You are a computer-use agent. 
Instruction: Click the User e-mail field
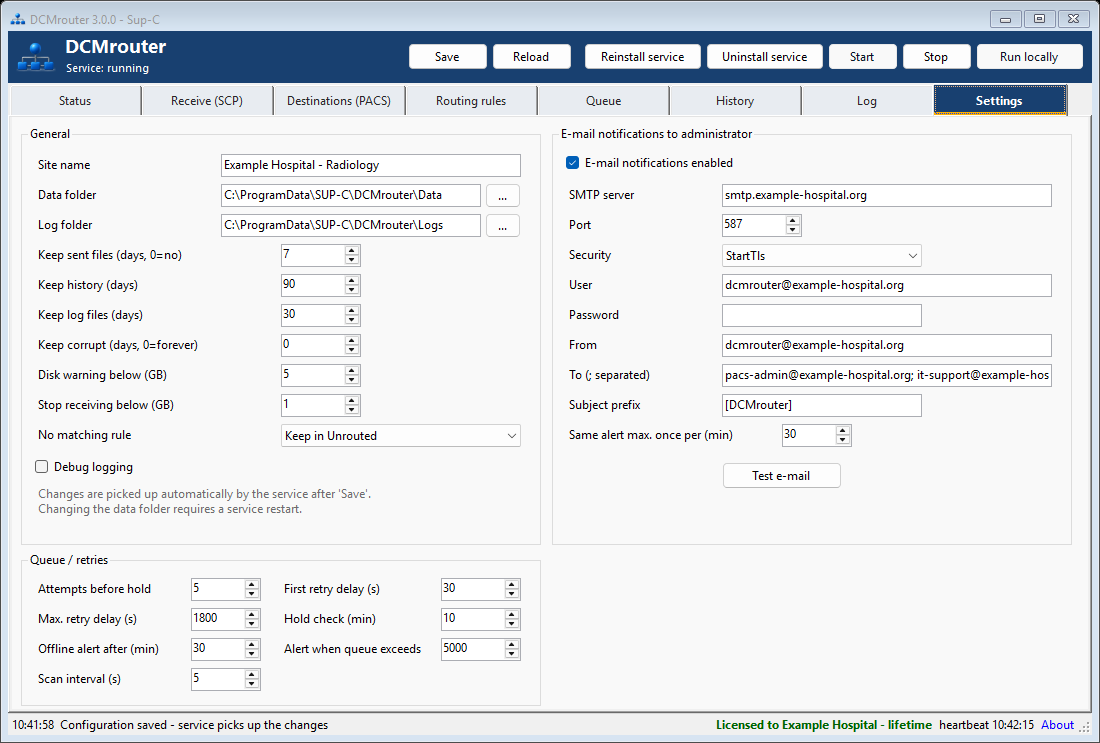pos(887,286)
